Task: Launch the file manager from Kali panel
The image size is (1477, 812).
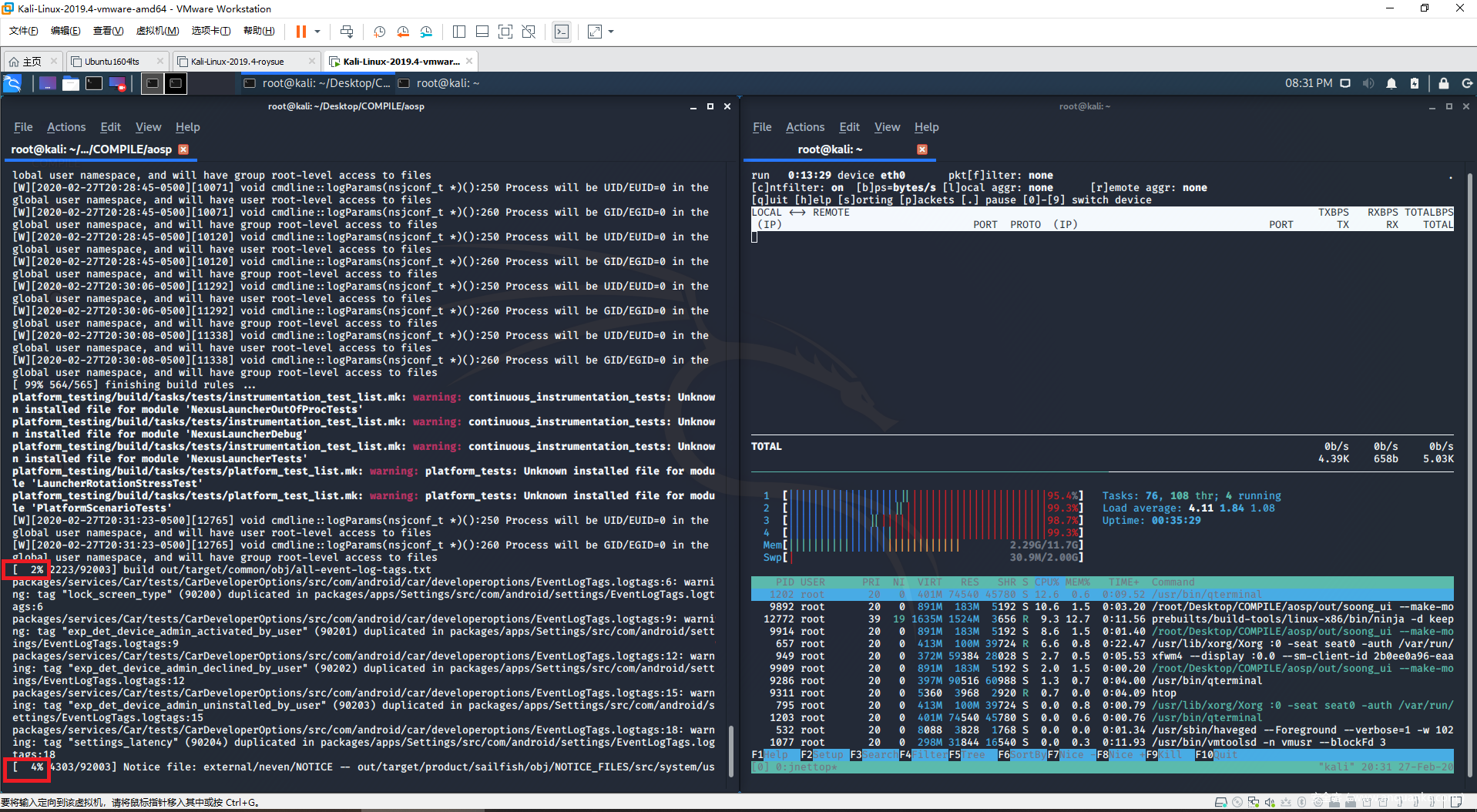Action: (71, 83)
